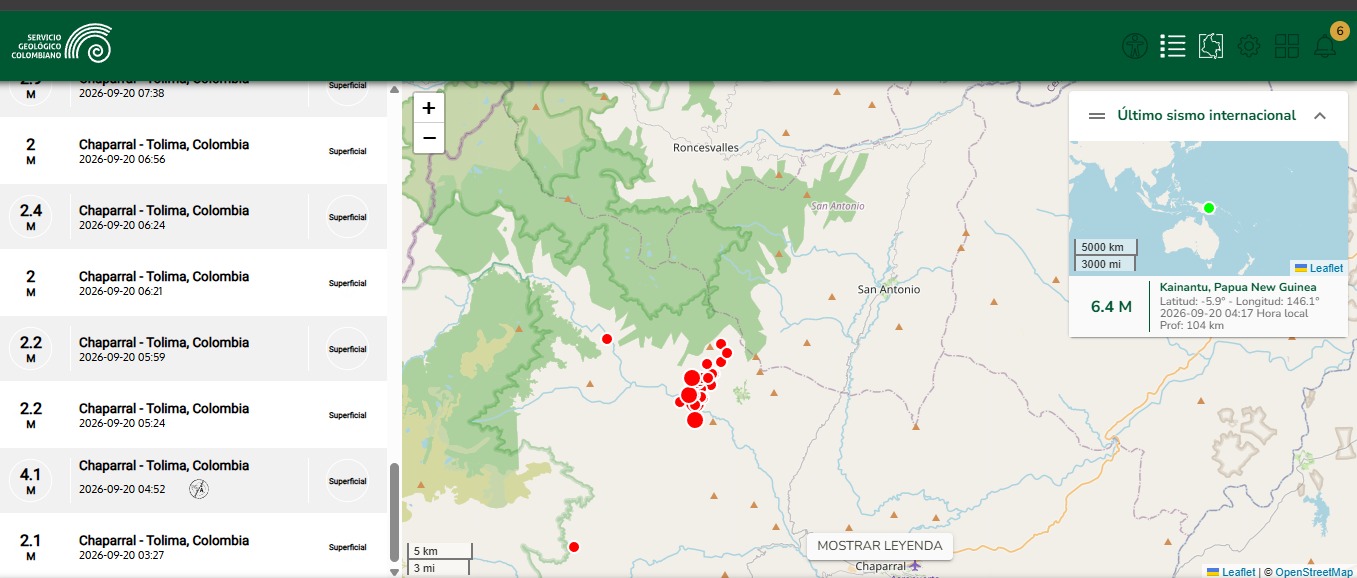This screenshot has width=1357, height=578.
Task: Click the scroll-down arrow of the event list
Action: (x=394, y=571)
